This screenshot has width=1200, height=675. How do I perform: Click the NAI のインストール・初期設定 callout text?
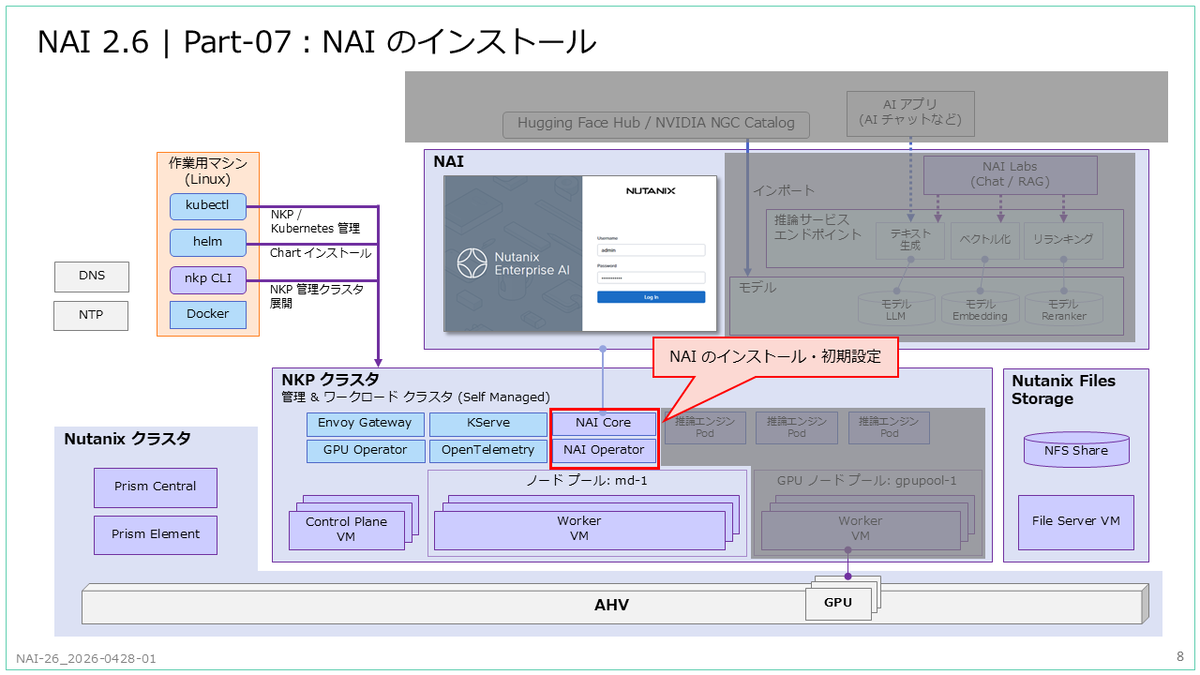coord(775,356)
